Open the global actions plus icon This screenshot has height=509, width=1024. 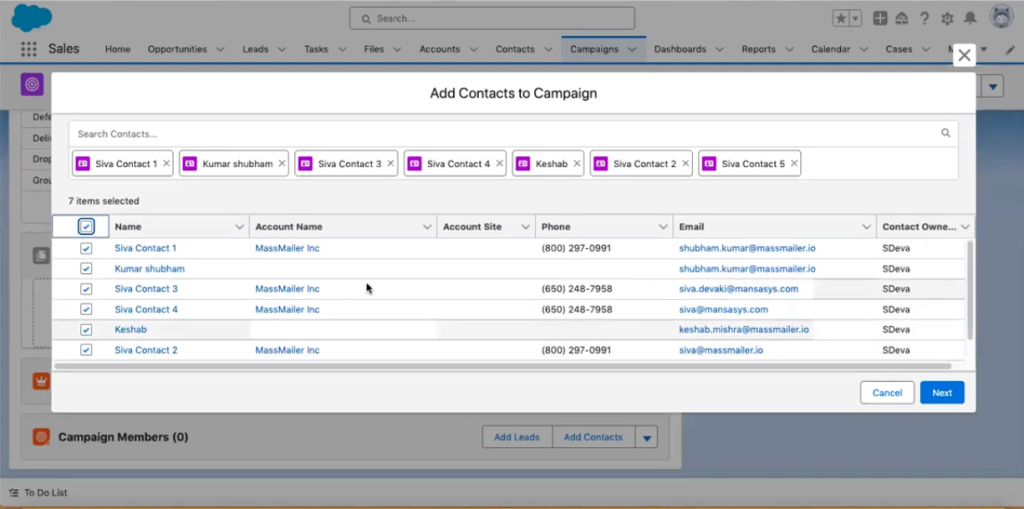click(880, 18)
